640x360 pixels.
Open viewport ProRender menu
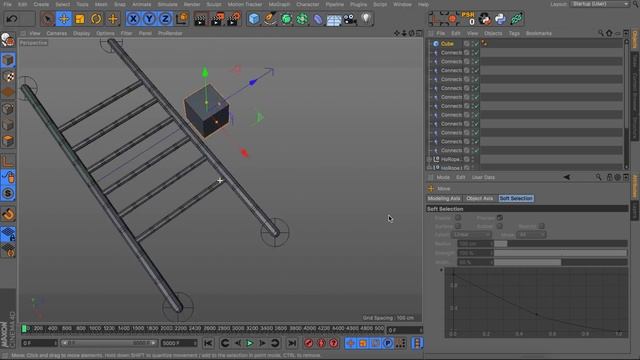[x=170, y=33]
